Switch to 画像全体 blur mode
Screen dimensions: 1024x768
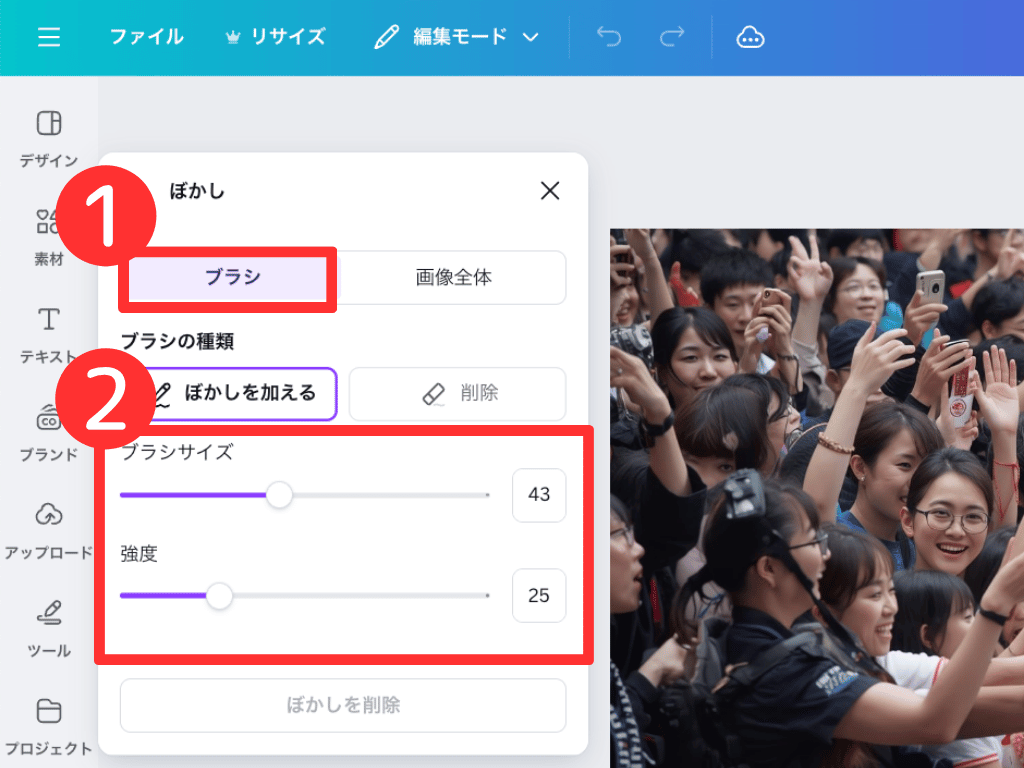click(x=454, y=278)
